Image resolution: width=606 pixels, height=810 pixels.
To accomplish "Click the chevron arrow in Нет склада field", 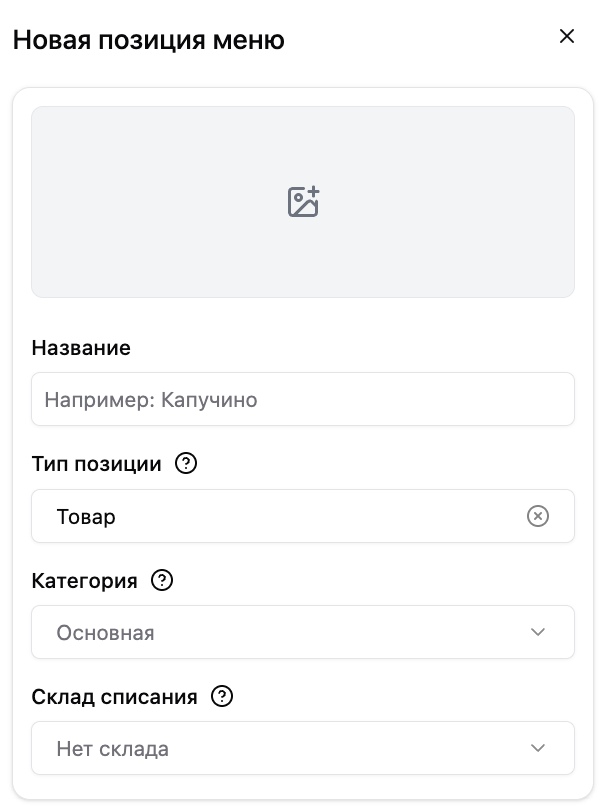I will (538, 748).
